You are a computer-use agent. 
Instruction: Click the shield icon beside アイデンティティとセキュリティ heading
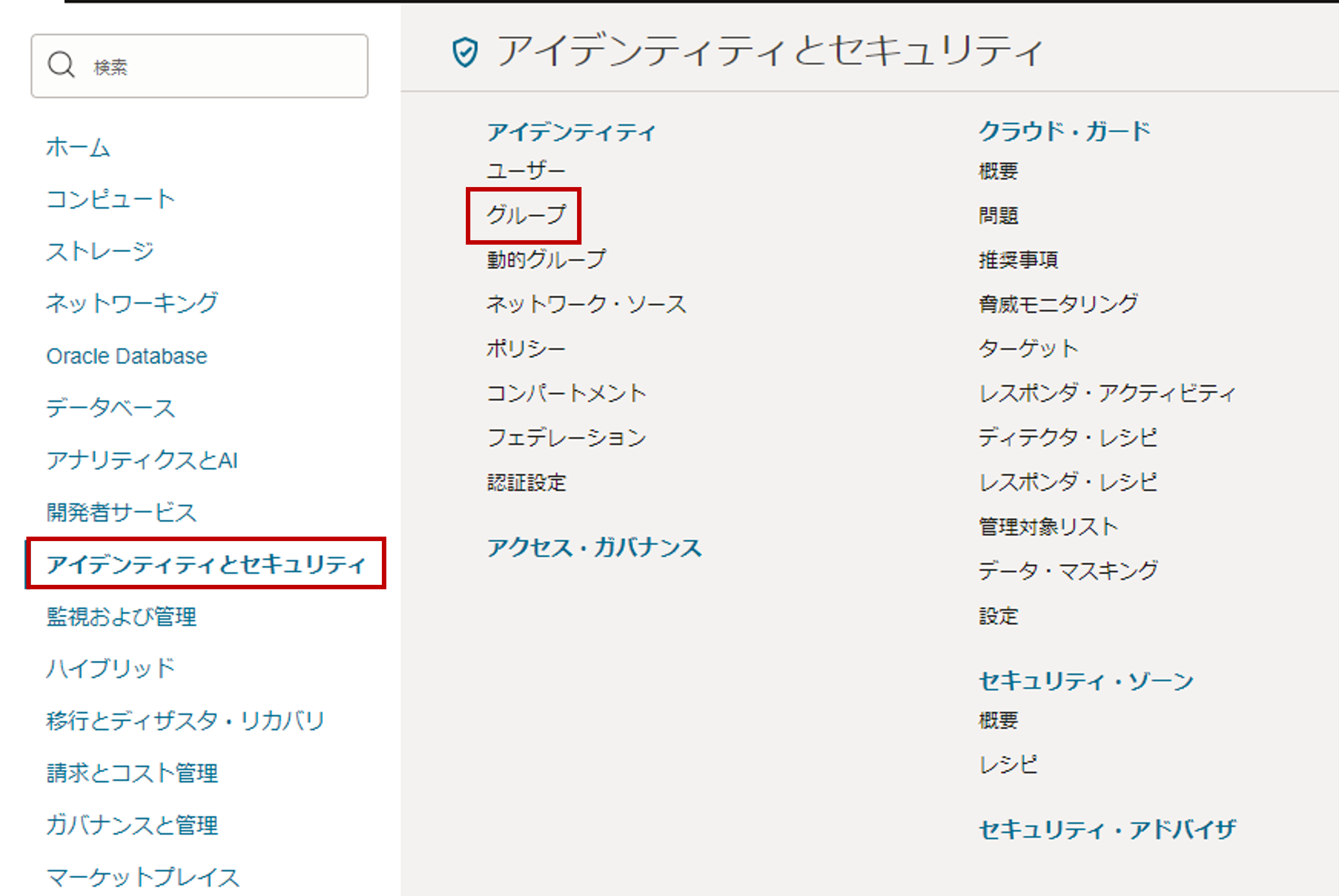pos(465,52)
